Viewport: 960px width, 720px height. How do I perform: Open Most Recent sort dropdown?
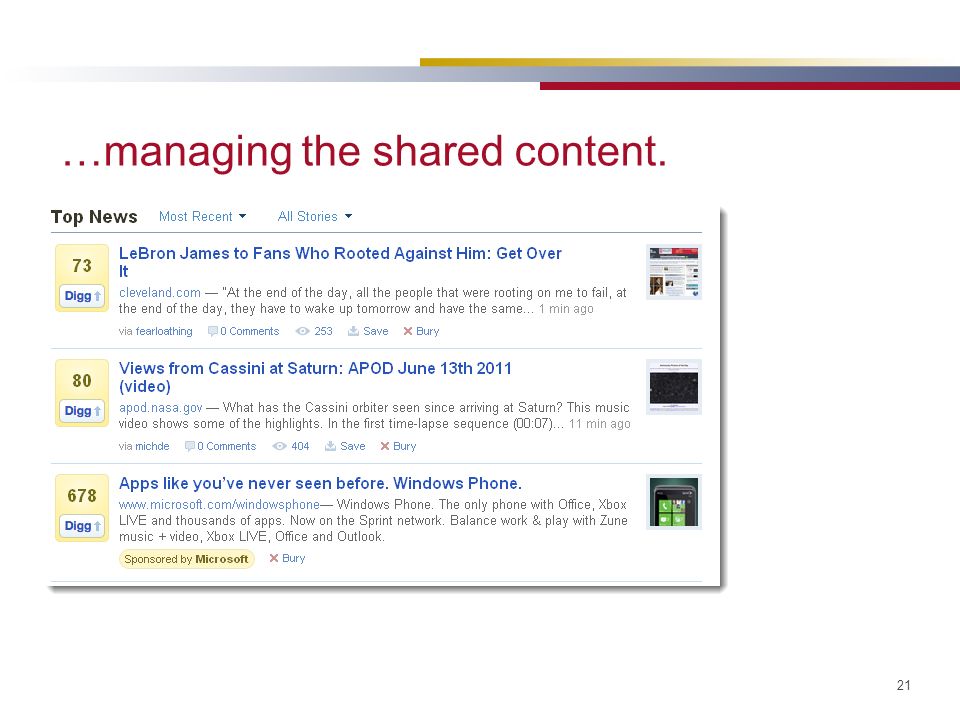point(202,217)
